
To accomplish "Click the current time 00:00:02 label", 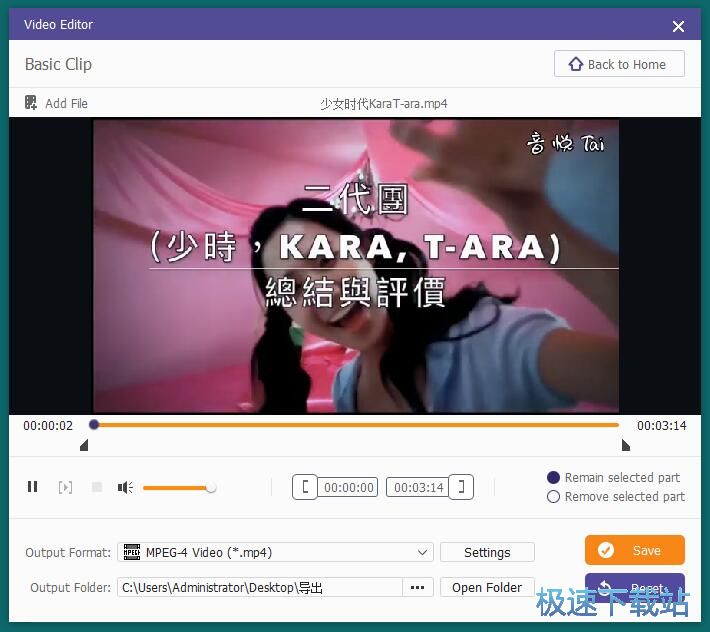I will 48,426.
